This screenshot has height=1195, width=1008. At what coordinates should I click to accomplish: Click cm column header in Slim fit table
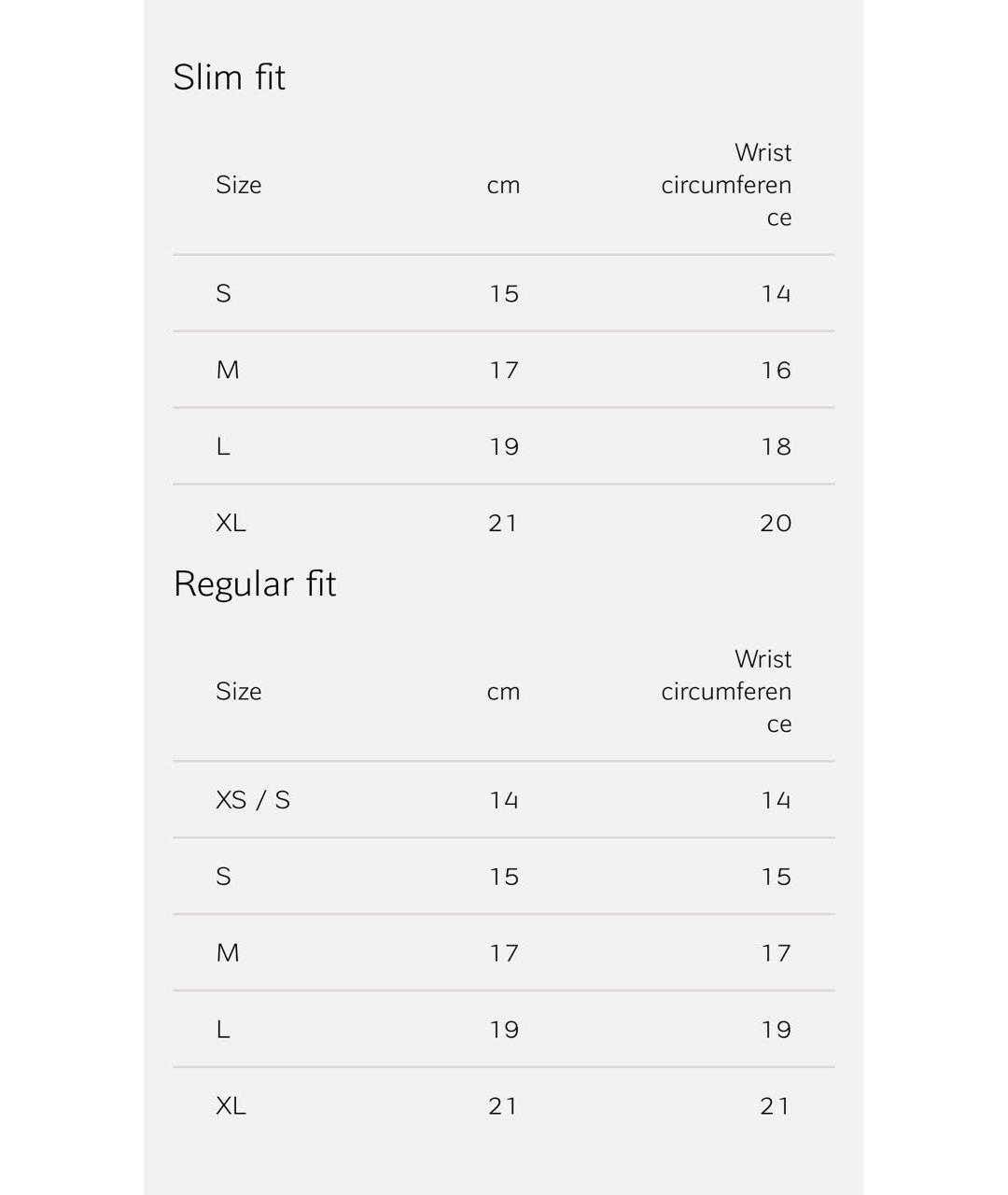pos(503,185)
